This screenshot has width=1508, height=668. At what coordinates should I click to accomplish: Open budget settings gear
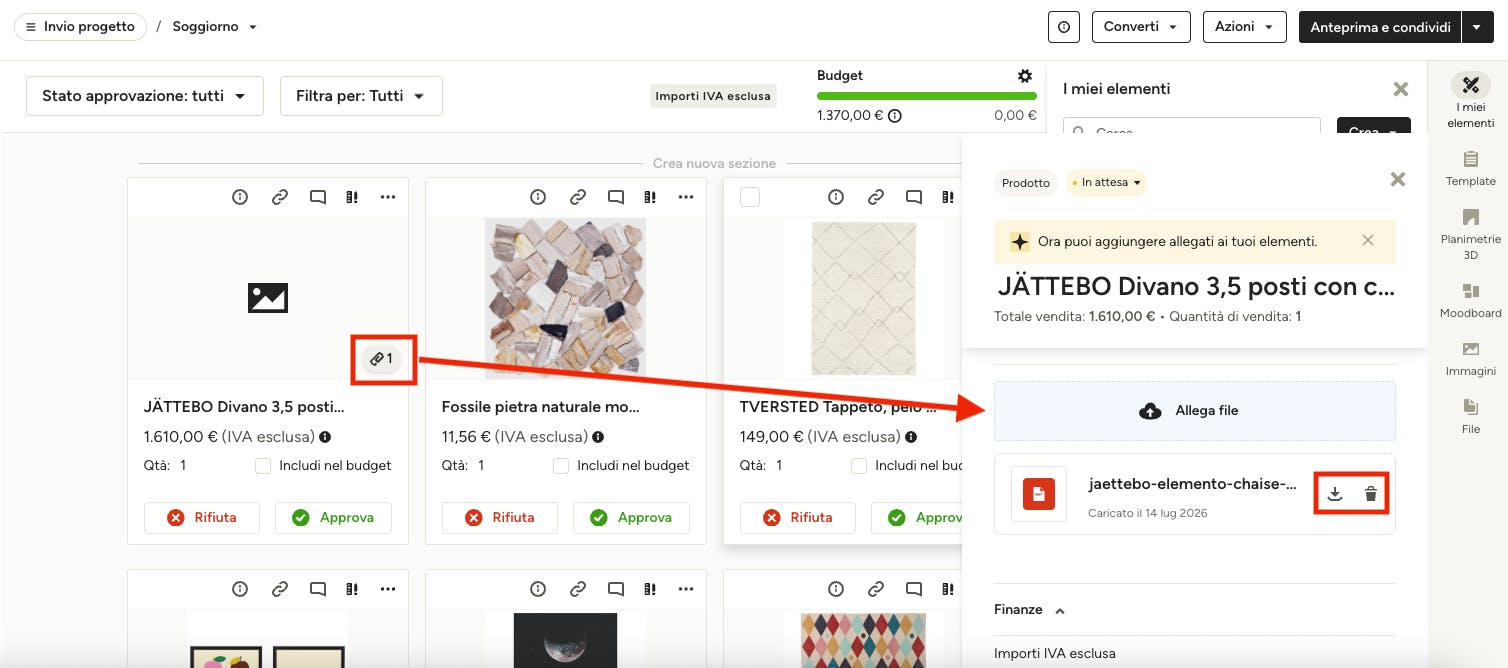(1025, 76)
